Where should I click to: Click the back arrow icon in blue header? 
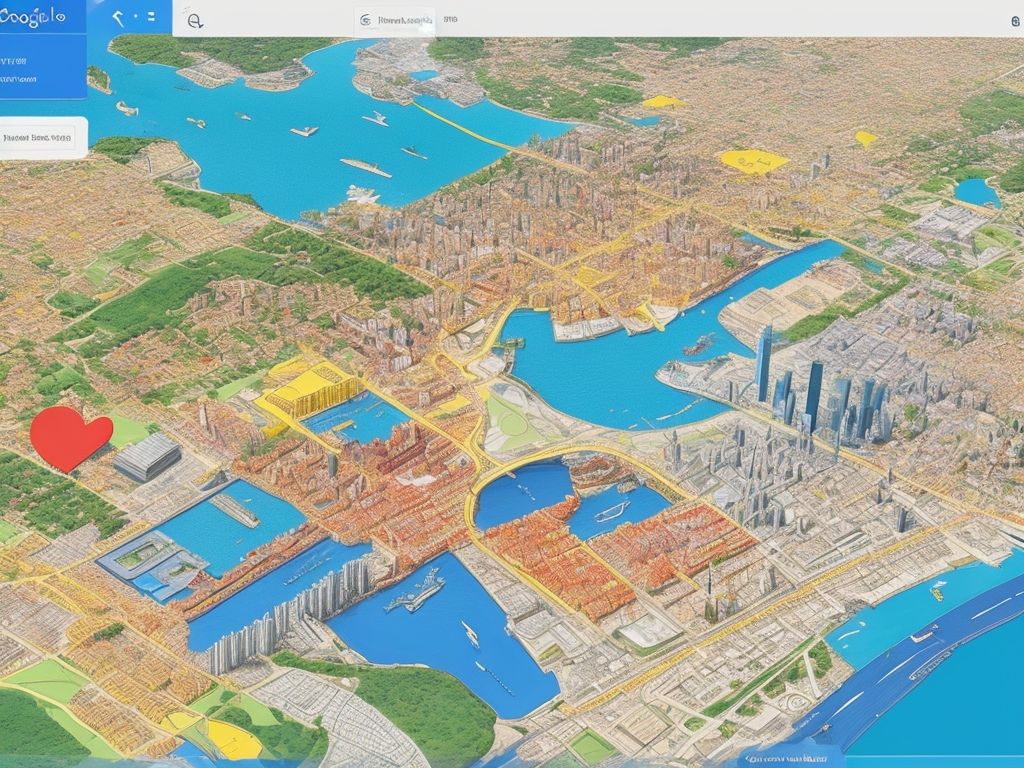click(118, 18)
